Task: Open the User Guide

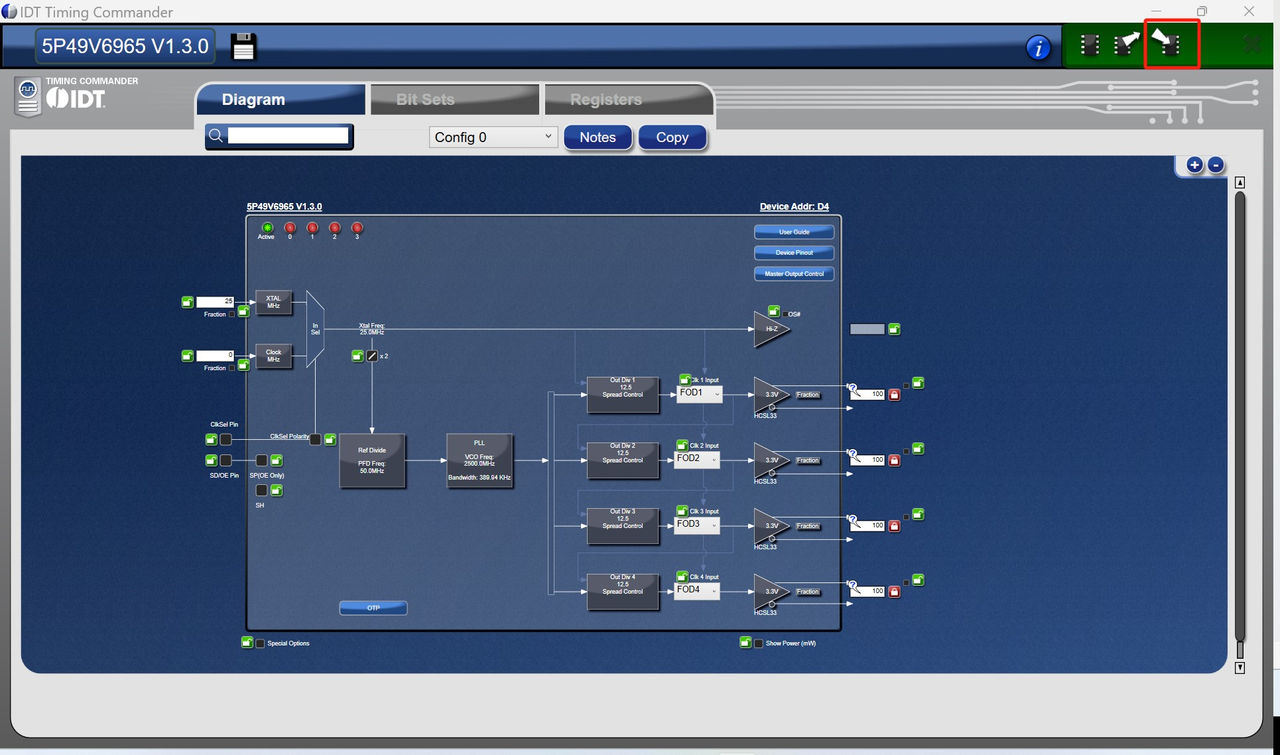Action: [x=794, y=232]
